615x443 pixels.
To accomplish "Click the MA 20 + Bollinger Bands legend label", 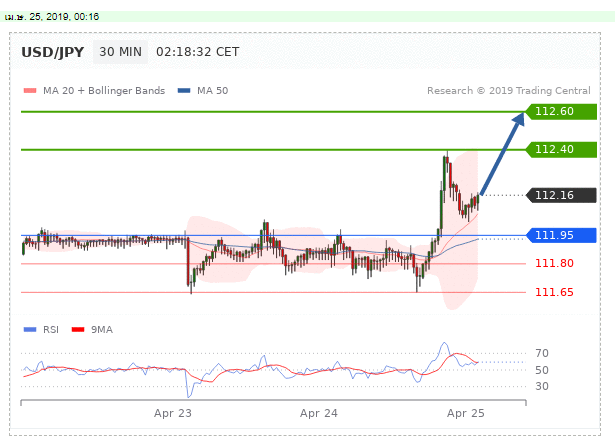I will point(104,91).
